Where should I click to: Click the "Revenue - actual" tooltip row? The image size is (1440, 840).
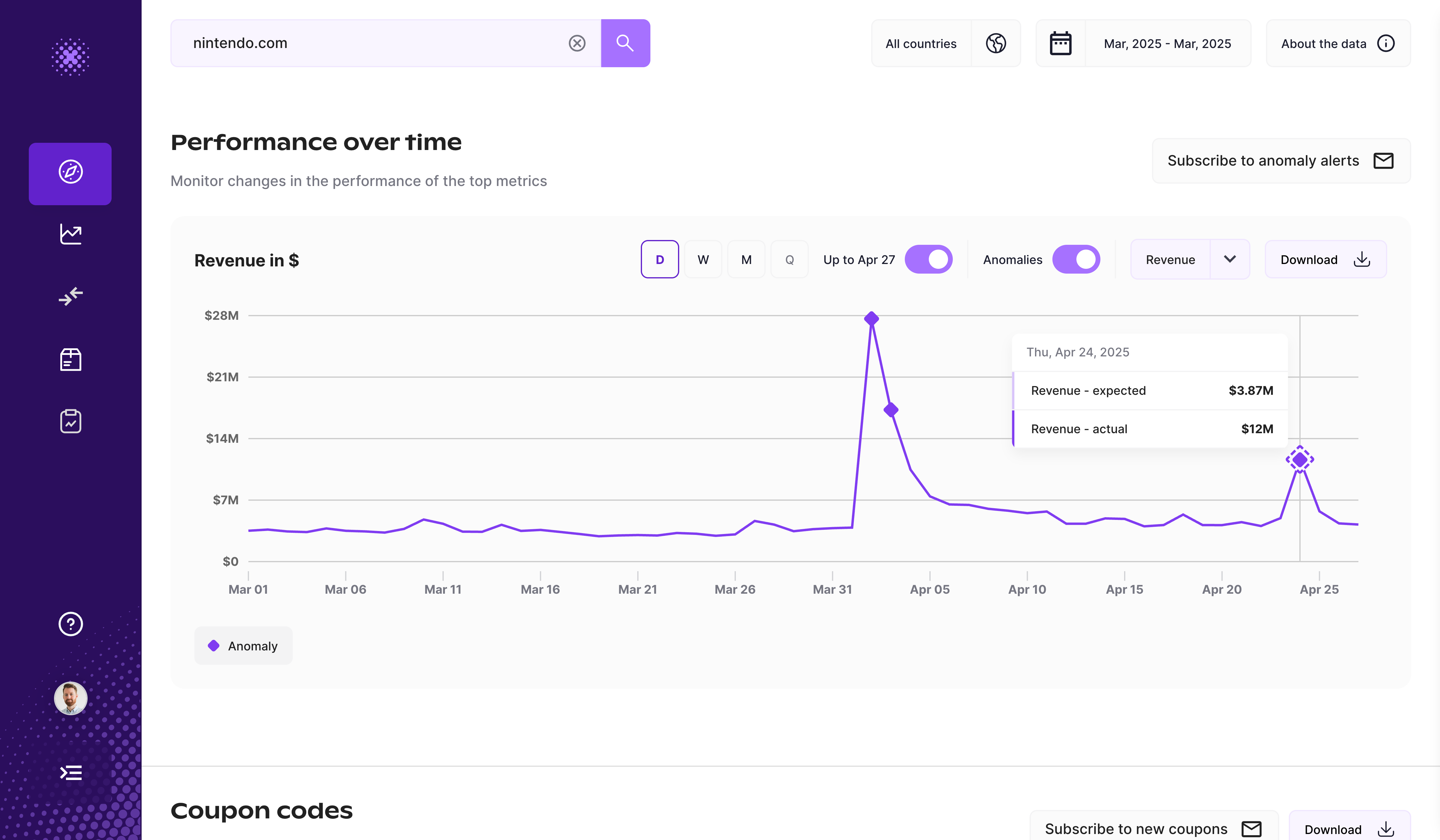(1150, 429)
